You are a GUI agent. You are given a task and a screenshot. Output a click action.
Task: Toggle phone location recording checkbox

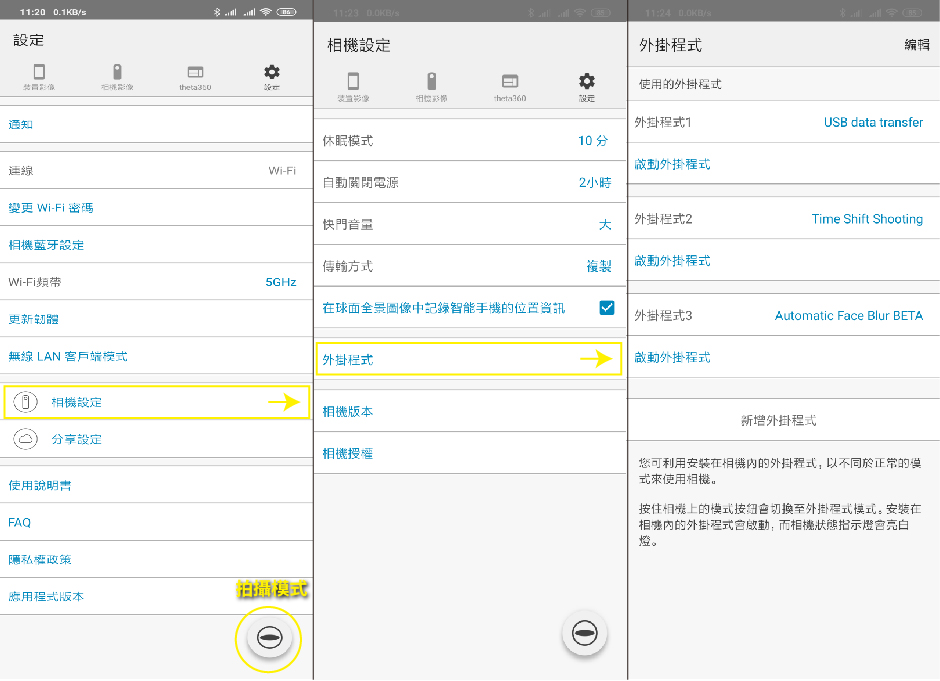(x=606, y=308)
